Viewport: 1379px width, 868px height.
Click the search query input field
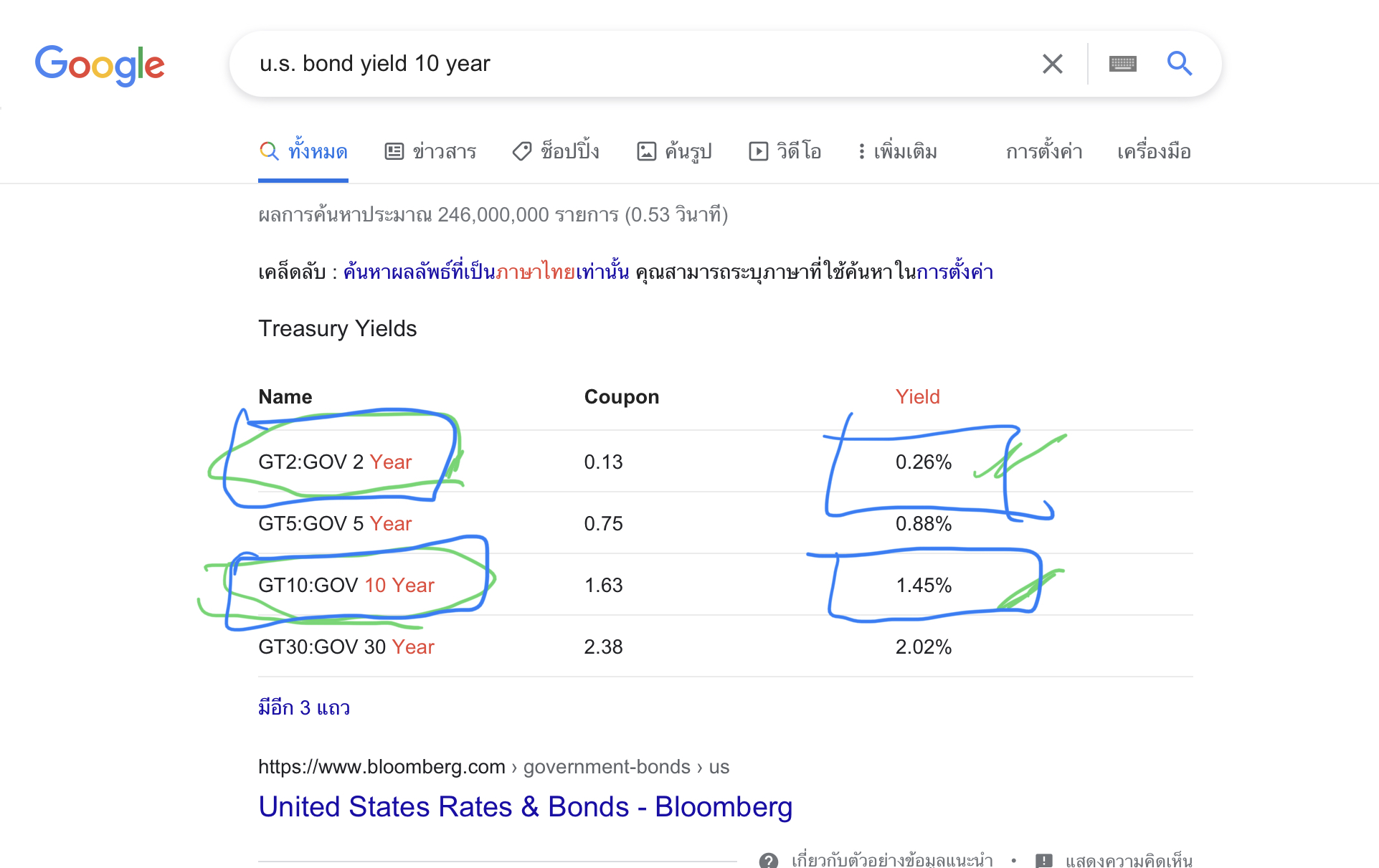[x=631, y=64]
